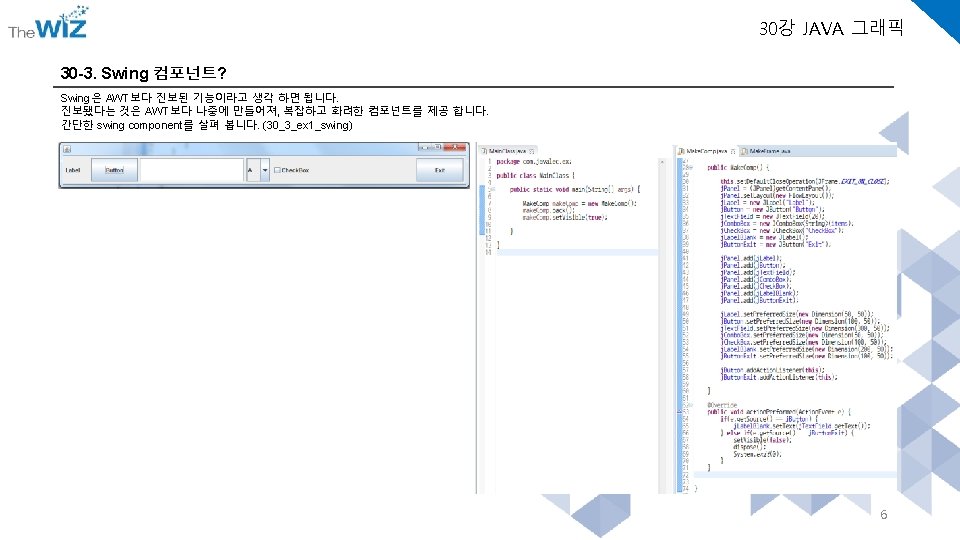Screen dimensions: 960x540
Task: Click the '30강 JAVA 그래픽' title text
Action: coord(831,28)
